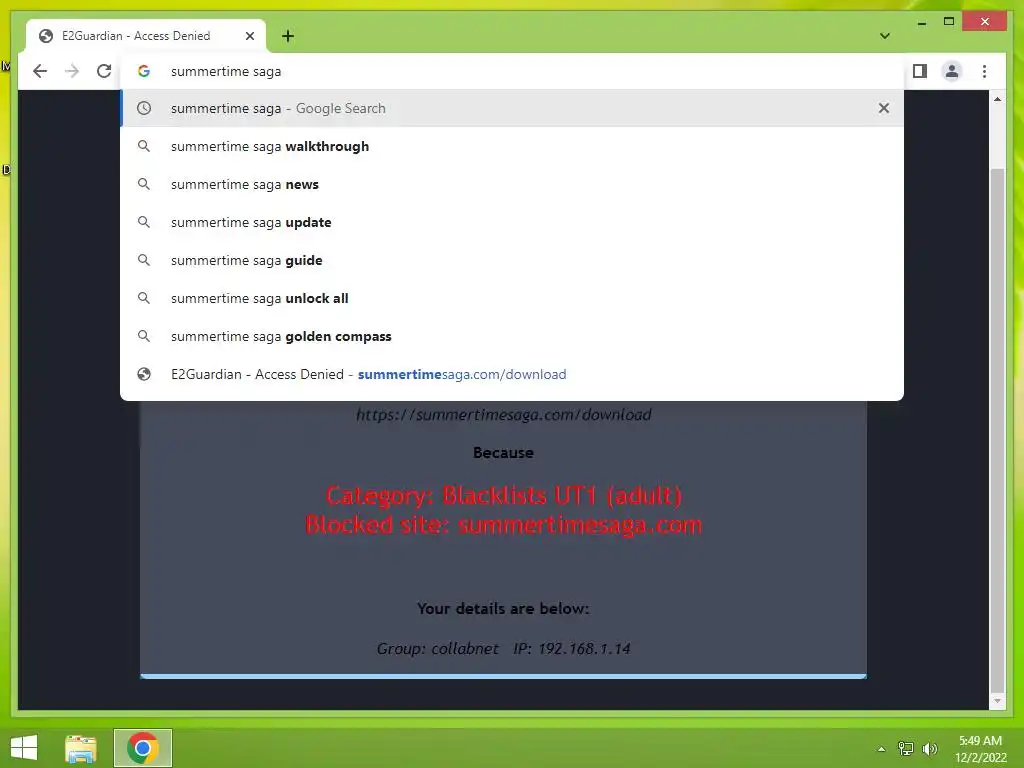The width and height of the screenshot is (1024, 768).
Task: Choose the 'summertime saga news' suggestion
Action: [512, 184]
